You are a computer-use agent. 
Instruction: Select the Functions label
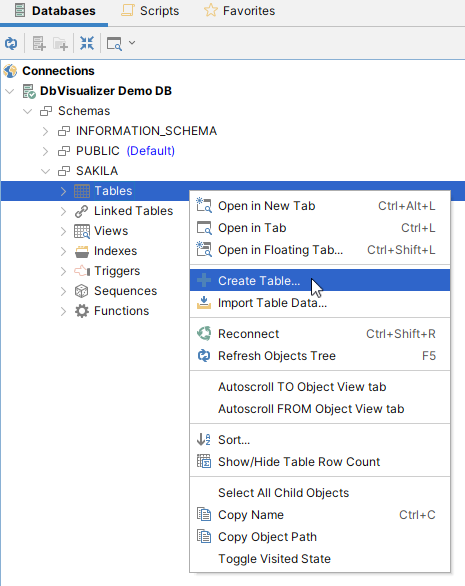(121, 311)
